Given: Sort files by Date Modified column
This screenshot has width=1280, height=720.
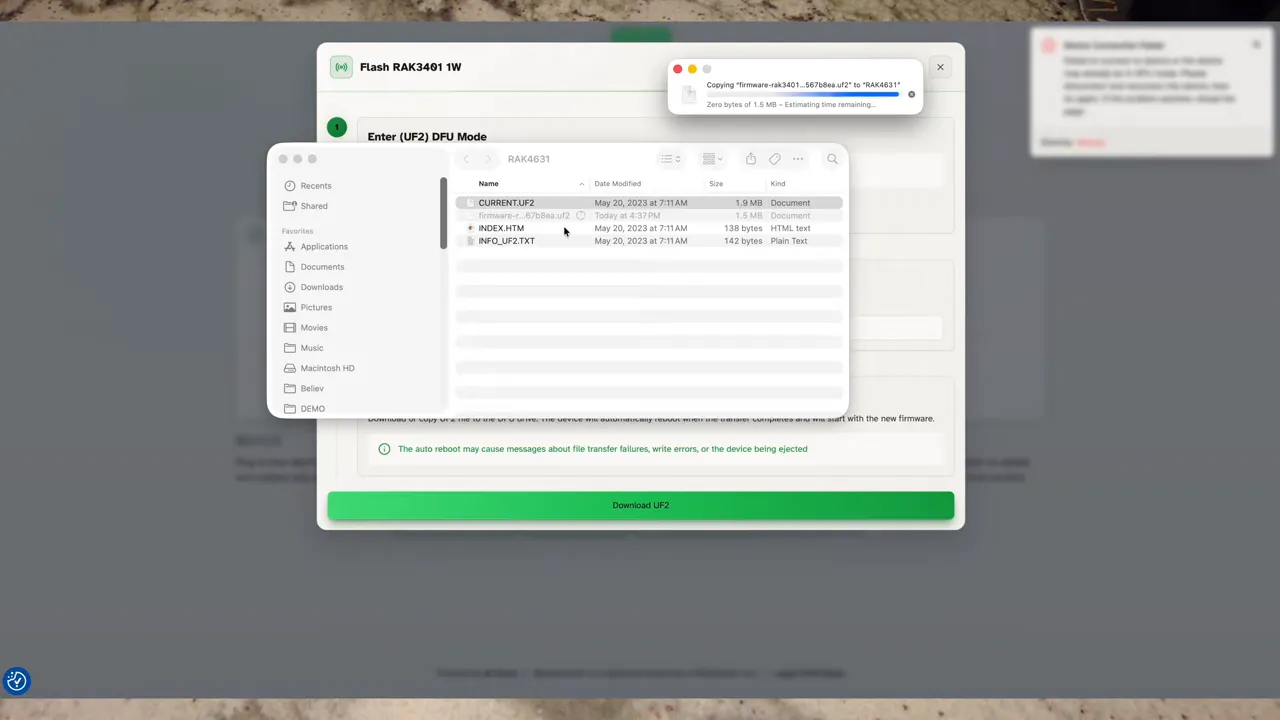Looking at the screenshot, I should [x=617, y=184].
